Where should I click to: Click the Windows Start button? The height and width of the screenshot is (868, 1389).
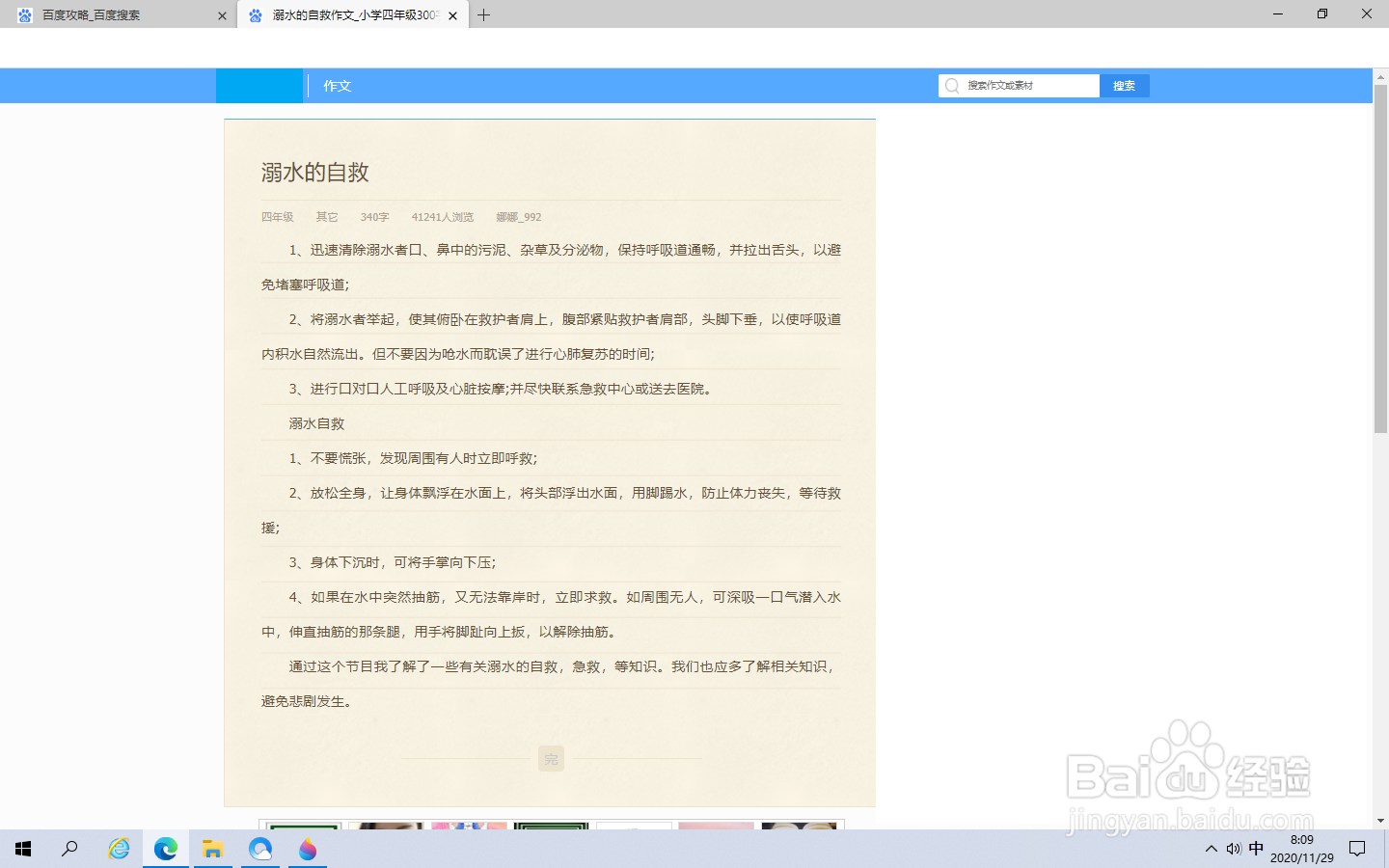(21, 849)
